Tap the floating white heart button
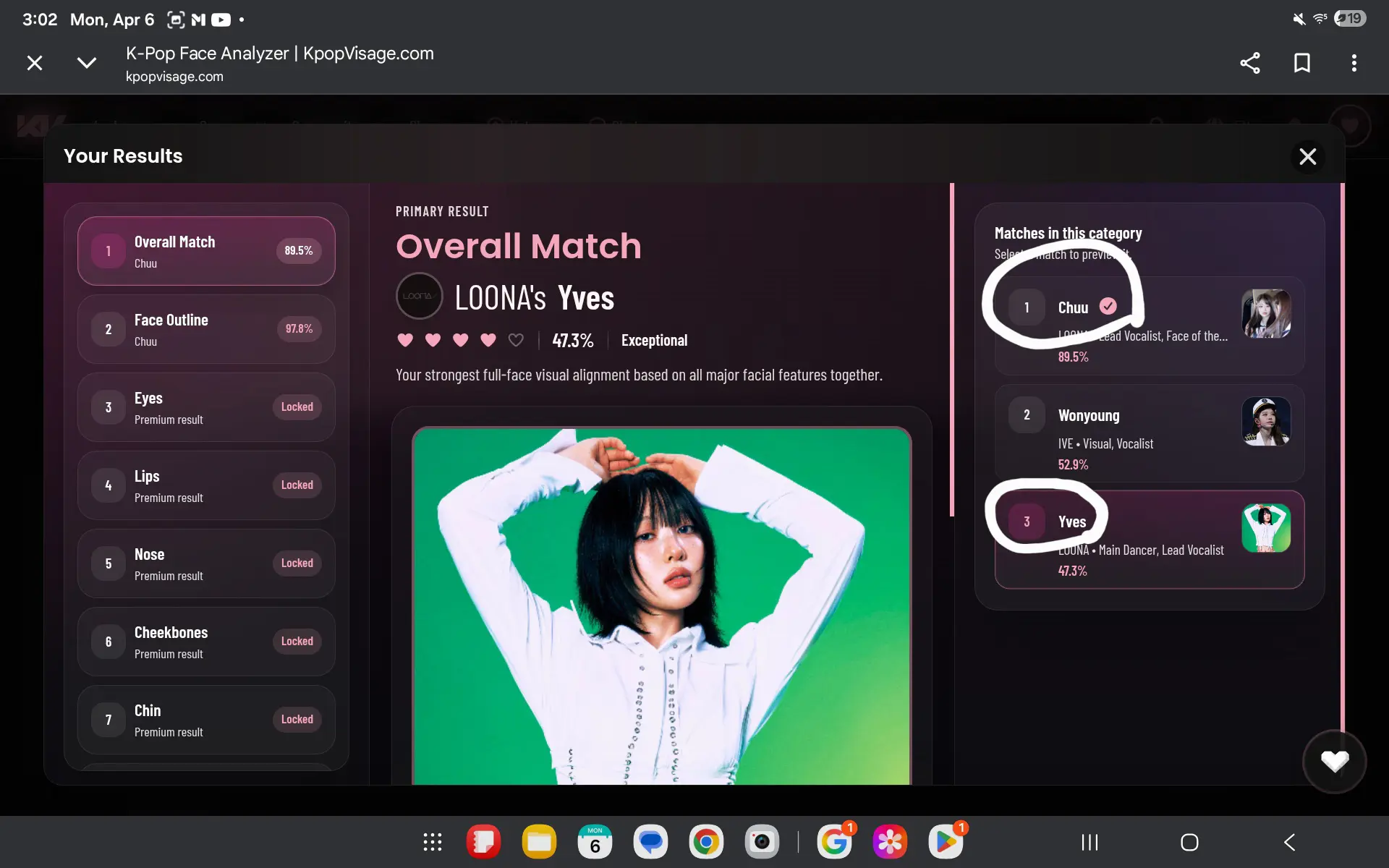Viewport: 1389px width, 868px height. pyautogui.click(x=1334, y=761)
